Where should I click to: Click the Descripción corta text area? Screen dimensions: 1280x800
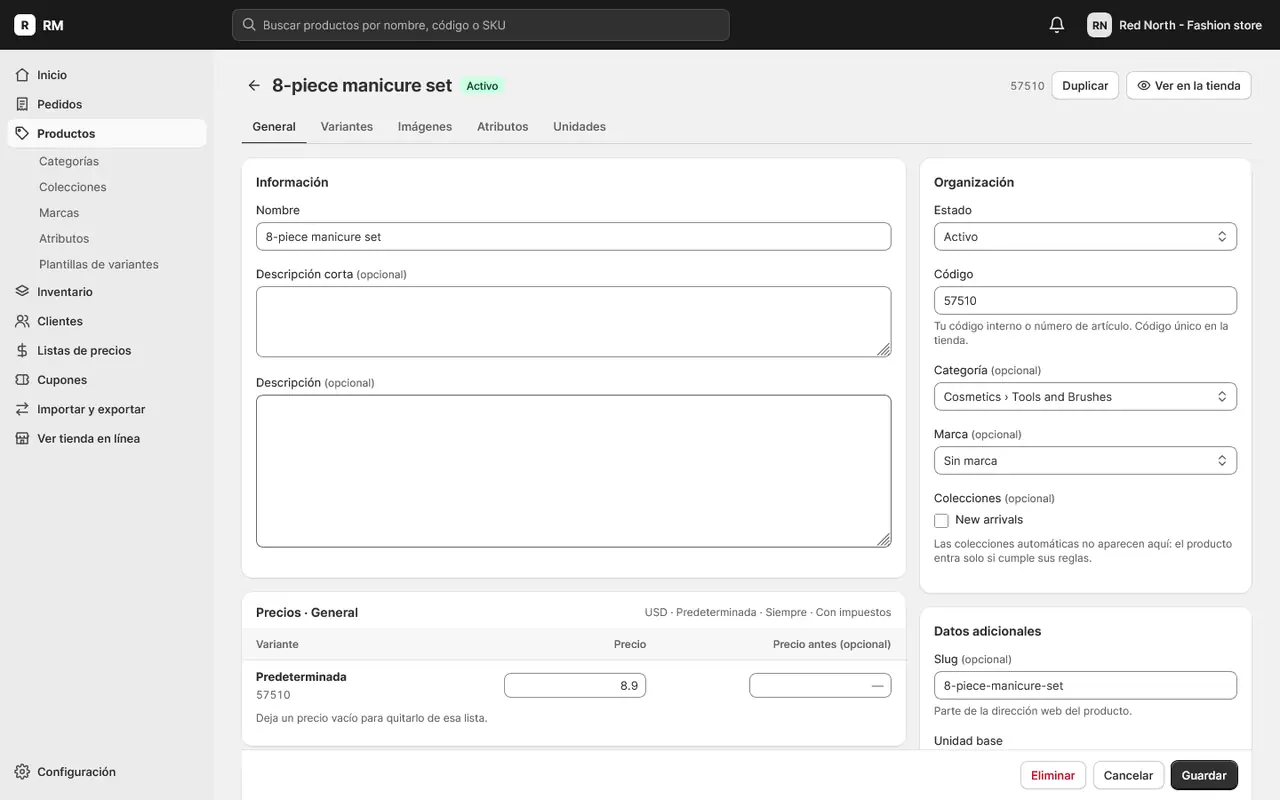pos(573,322)
